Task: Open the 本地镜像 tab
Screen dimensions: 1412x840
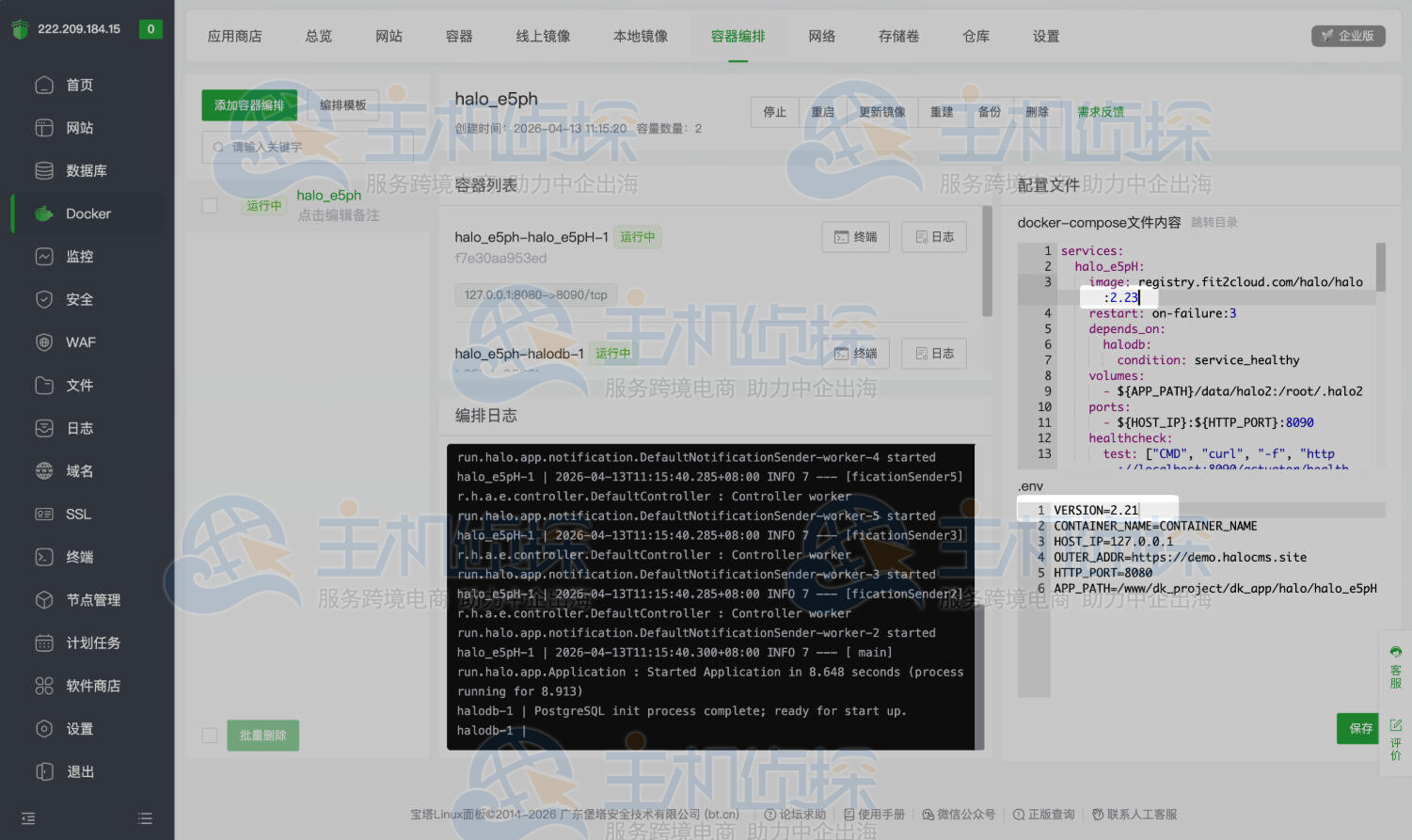Action: point(641,36)
